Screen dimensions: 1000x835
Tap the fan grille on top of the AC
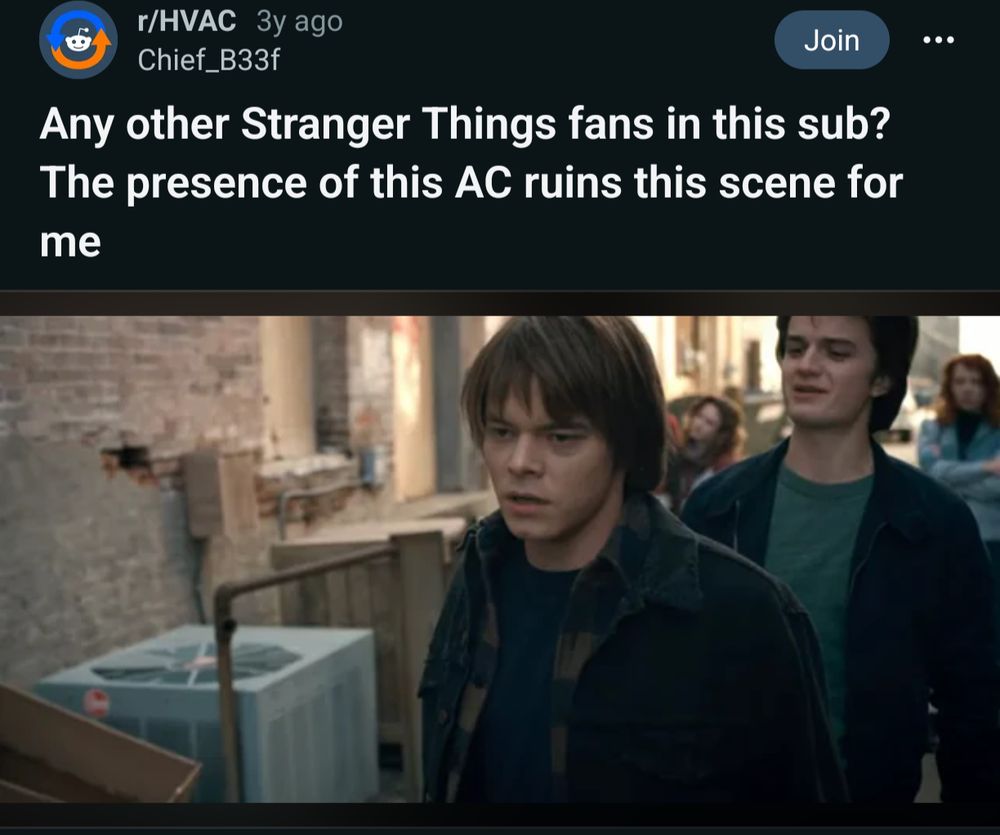click(195, 661)
